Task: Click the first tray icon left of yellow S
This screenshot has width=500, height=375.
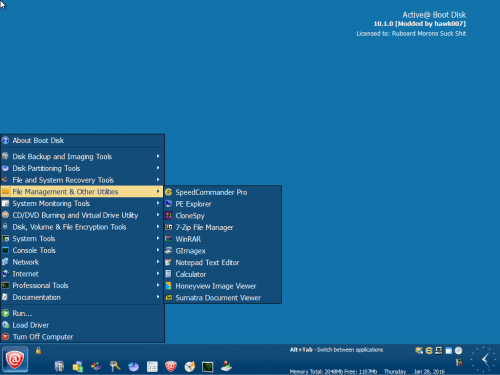Action: click(419, 350)
